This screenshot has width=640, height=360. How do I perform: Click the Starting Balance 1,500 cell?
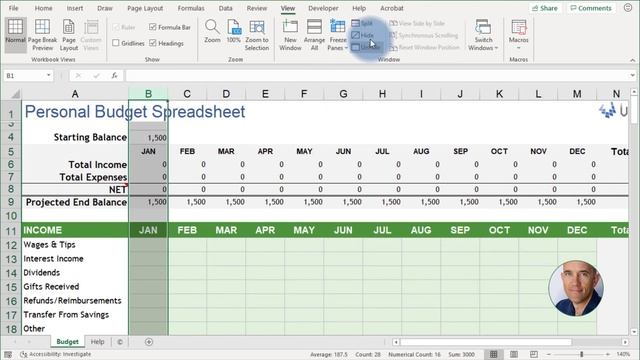(148, 138)
